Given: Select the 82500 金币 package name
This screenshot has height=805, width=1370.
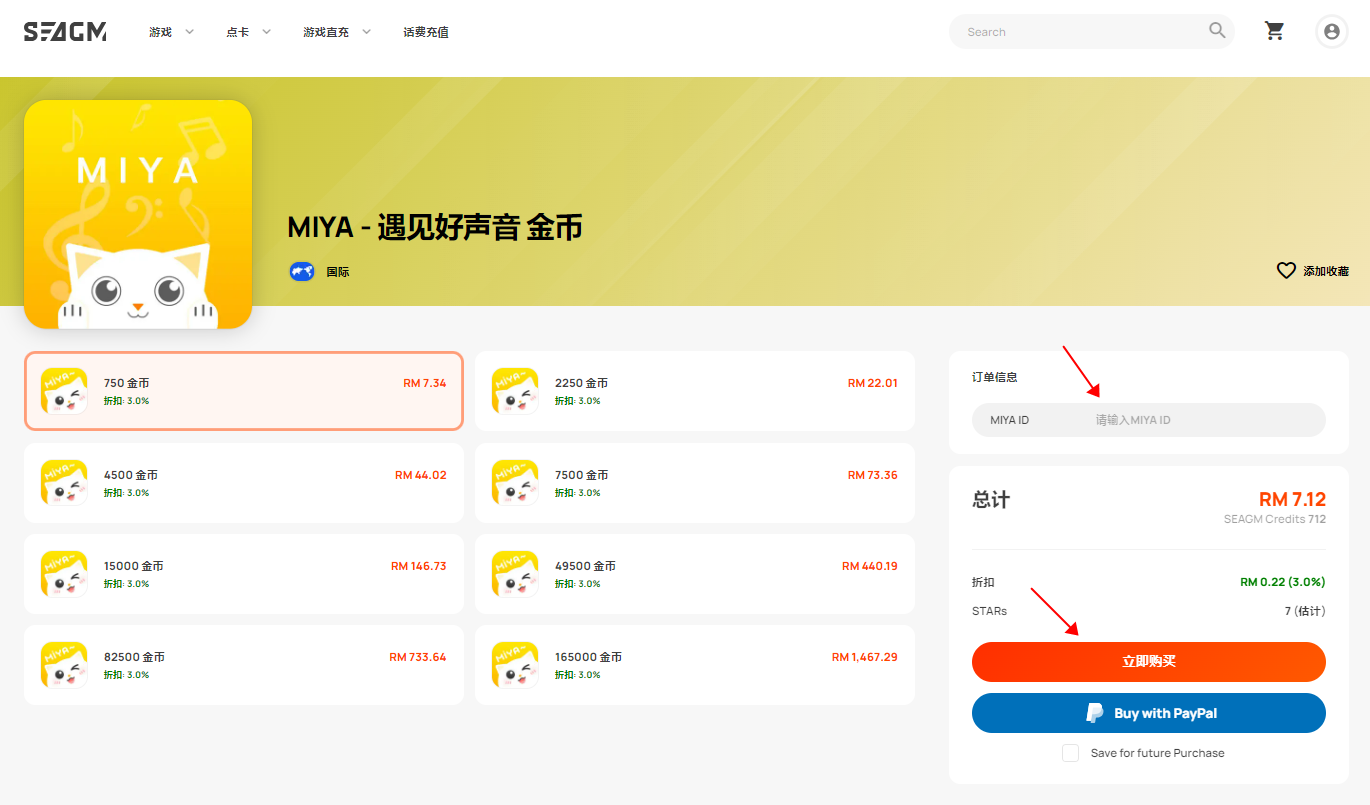Looking at the screenshot, I should coord(134,657).
